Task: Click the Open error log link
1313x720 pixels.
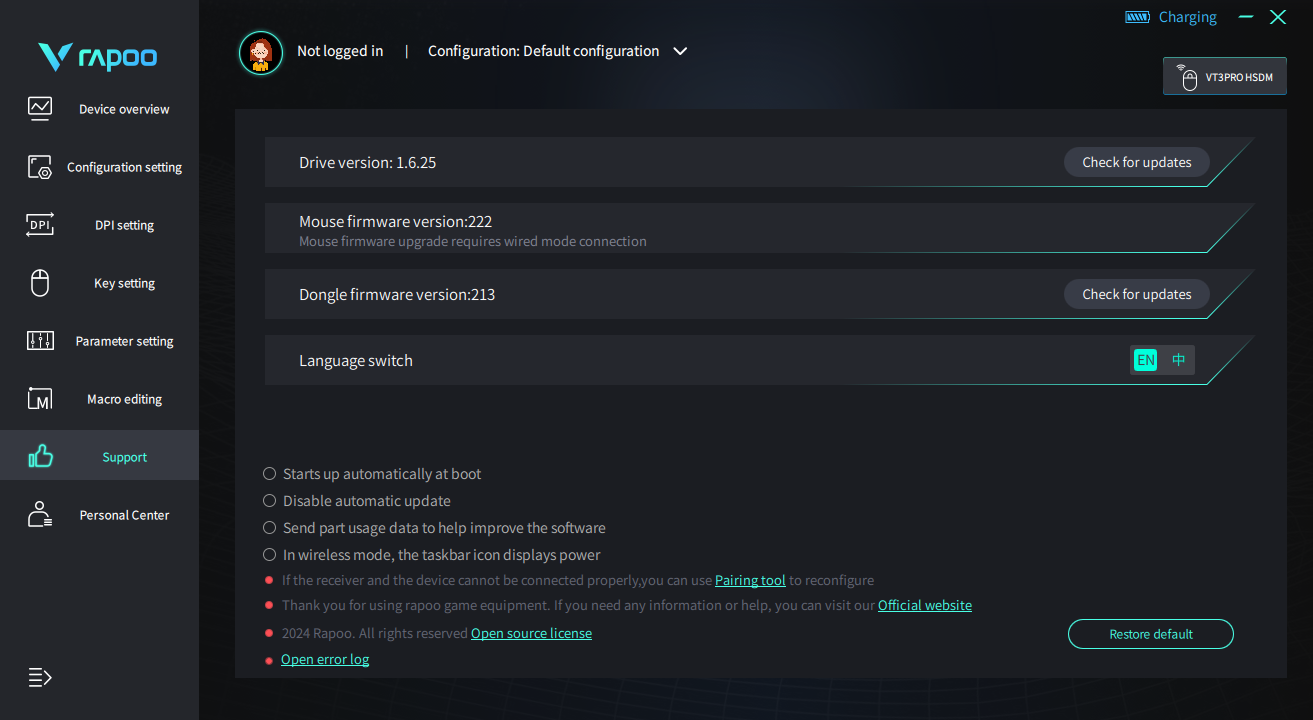Action: 325,659
